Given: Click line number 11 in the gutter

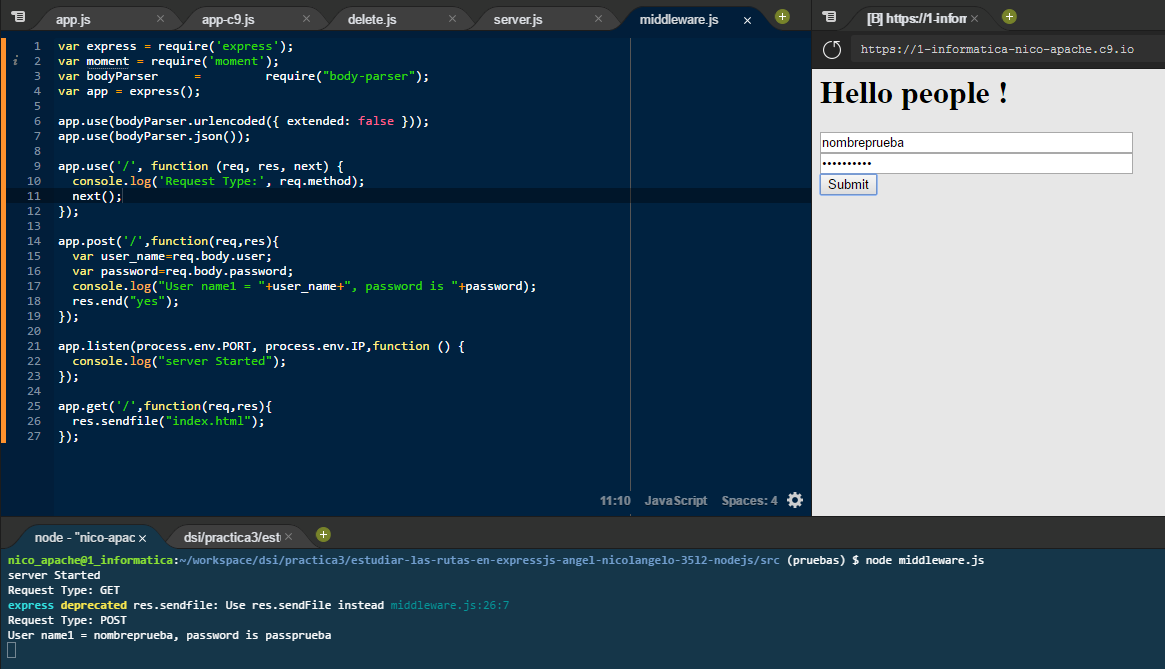Looking at the screenshot, I should [x=33, y=196].
